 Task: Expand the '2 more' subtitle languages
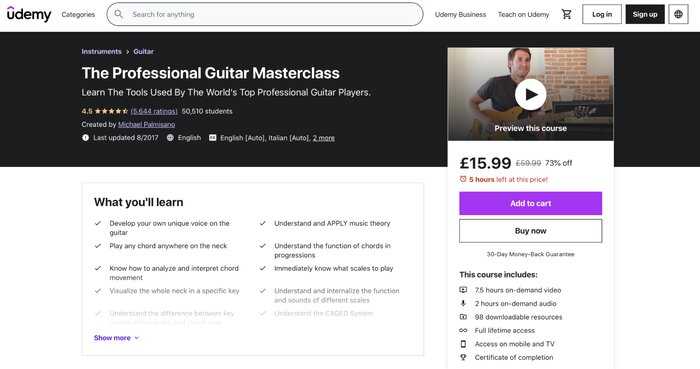(x=324, y=138)
